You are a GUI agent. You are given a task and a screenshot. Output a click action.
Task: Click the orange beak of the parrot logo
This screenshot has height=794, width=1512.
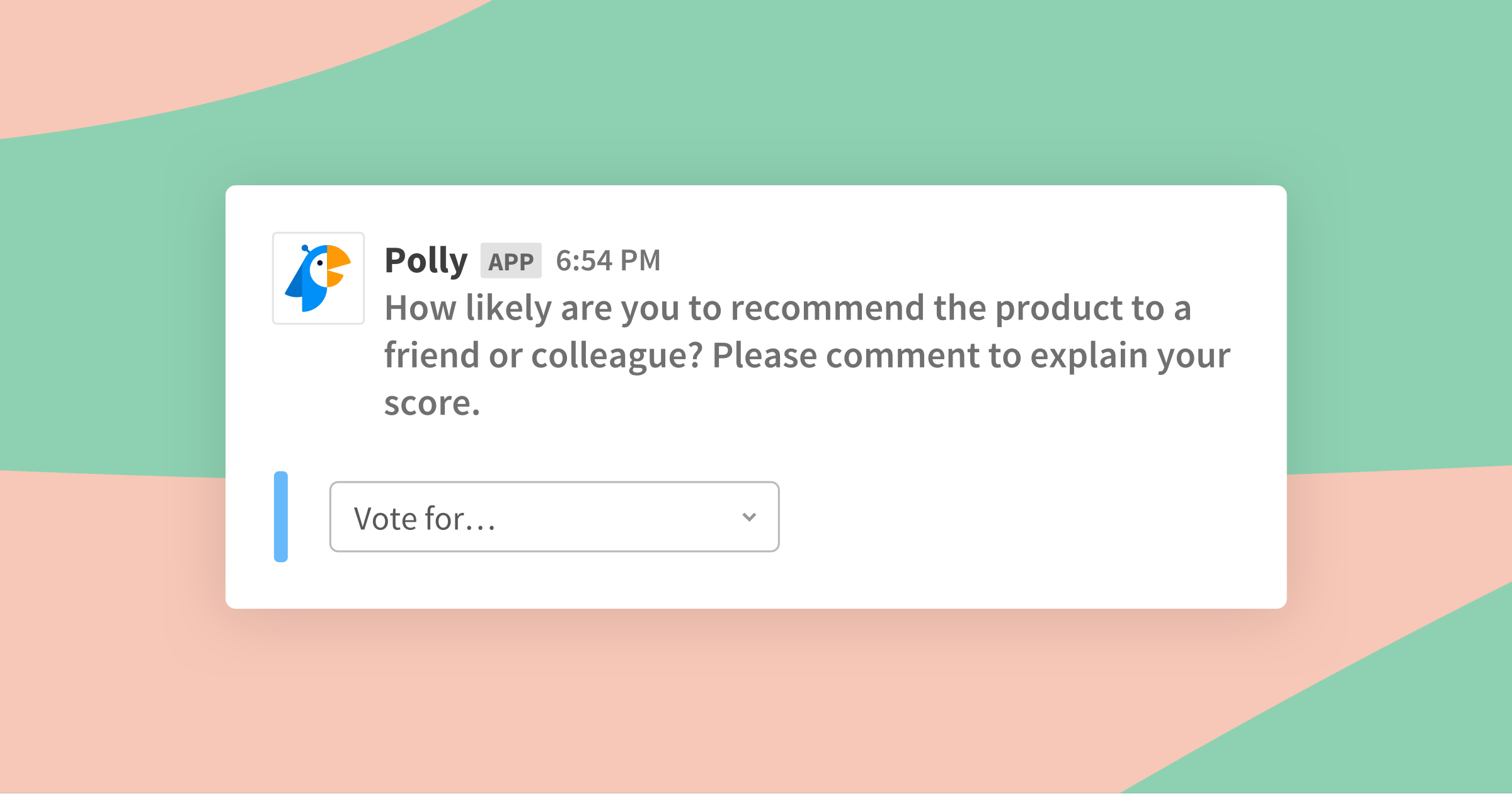pos(337,266)
